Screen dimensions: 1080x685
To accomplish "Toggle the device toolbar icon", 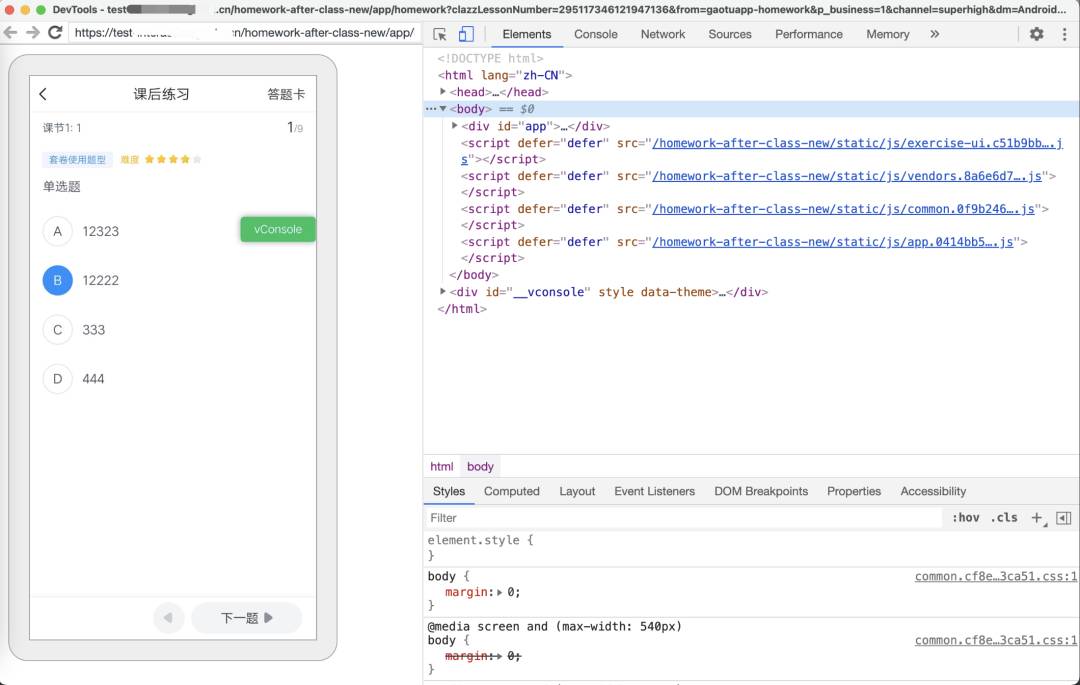I will (x=466, y=34).
